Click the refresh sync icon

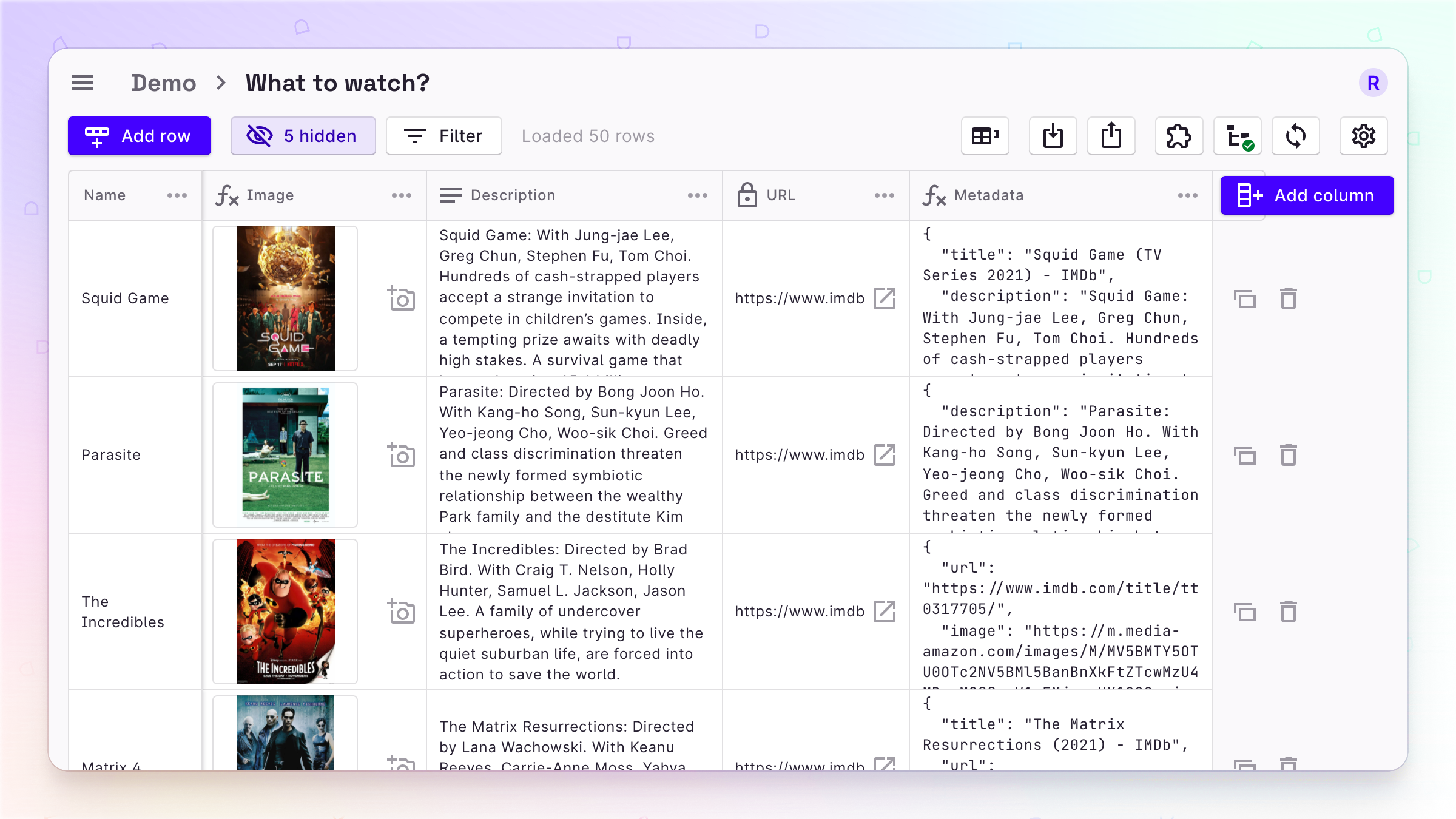(1296, 136)
